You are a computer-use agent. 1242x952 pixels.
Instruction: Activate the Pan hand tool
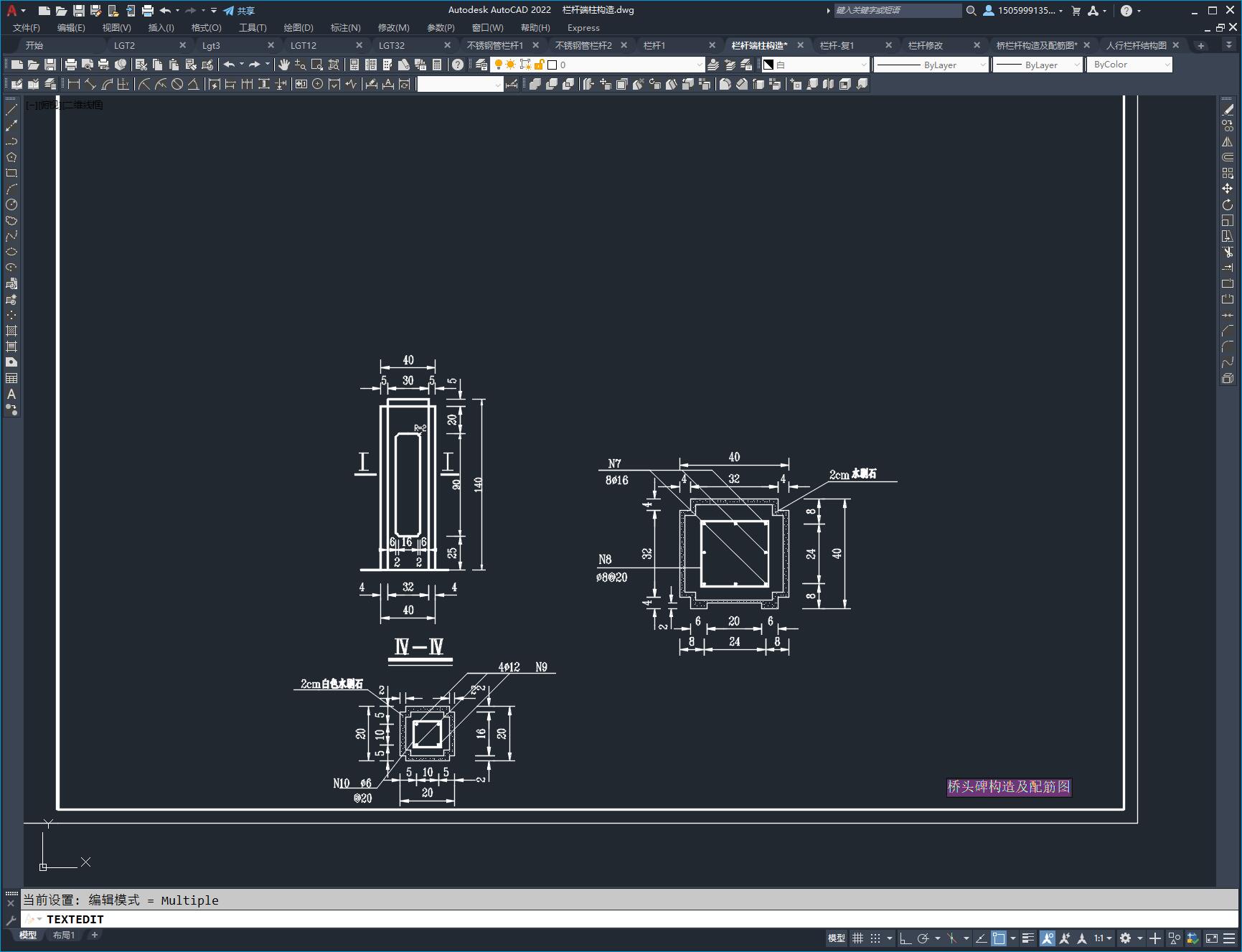284,65
